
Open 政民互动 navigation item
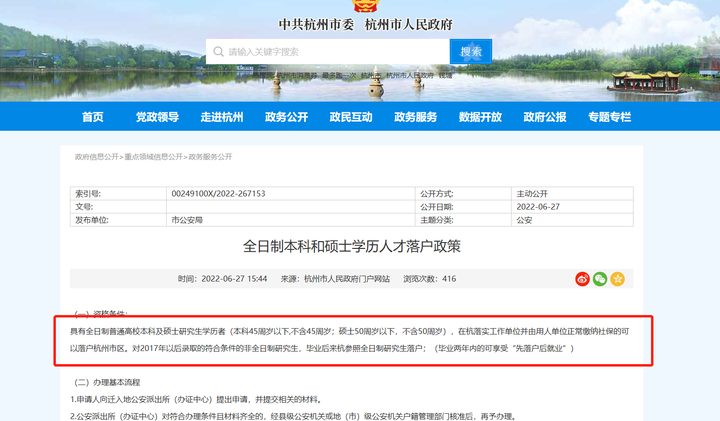point(351,117)
